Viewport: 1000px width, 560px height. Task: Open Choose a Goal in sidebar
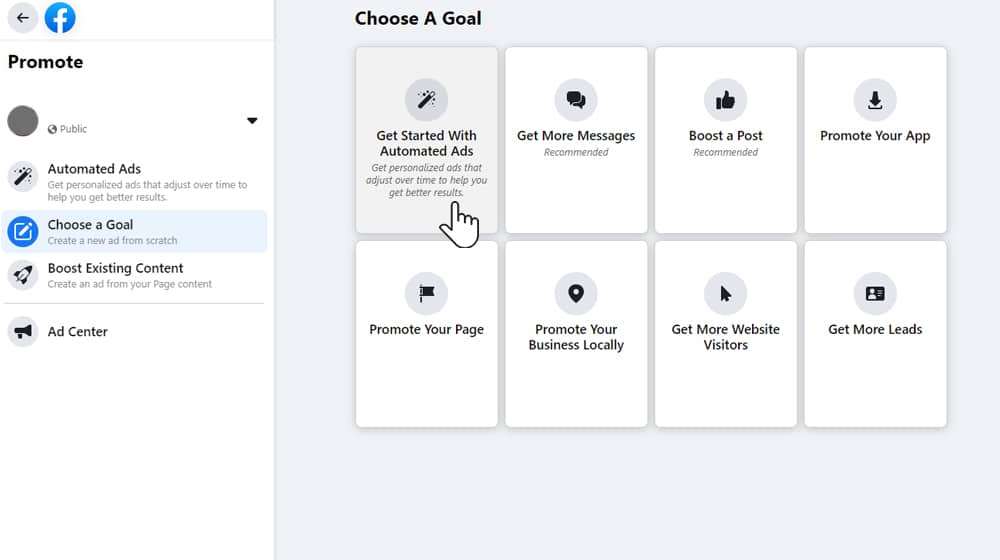135,232
